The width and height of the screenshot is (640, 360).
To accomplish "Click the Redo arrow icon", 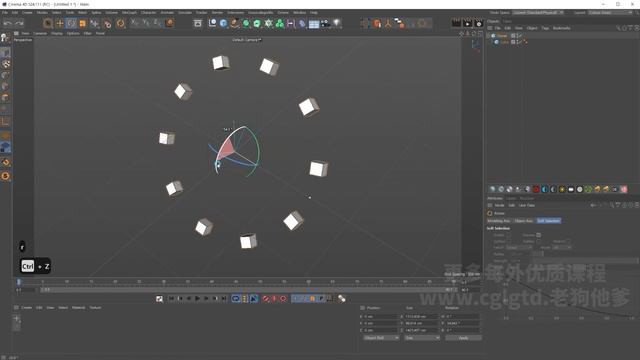I will 19,23.
